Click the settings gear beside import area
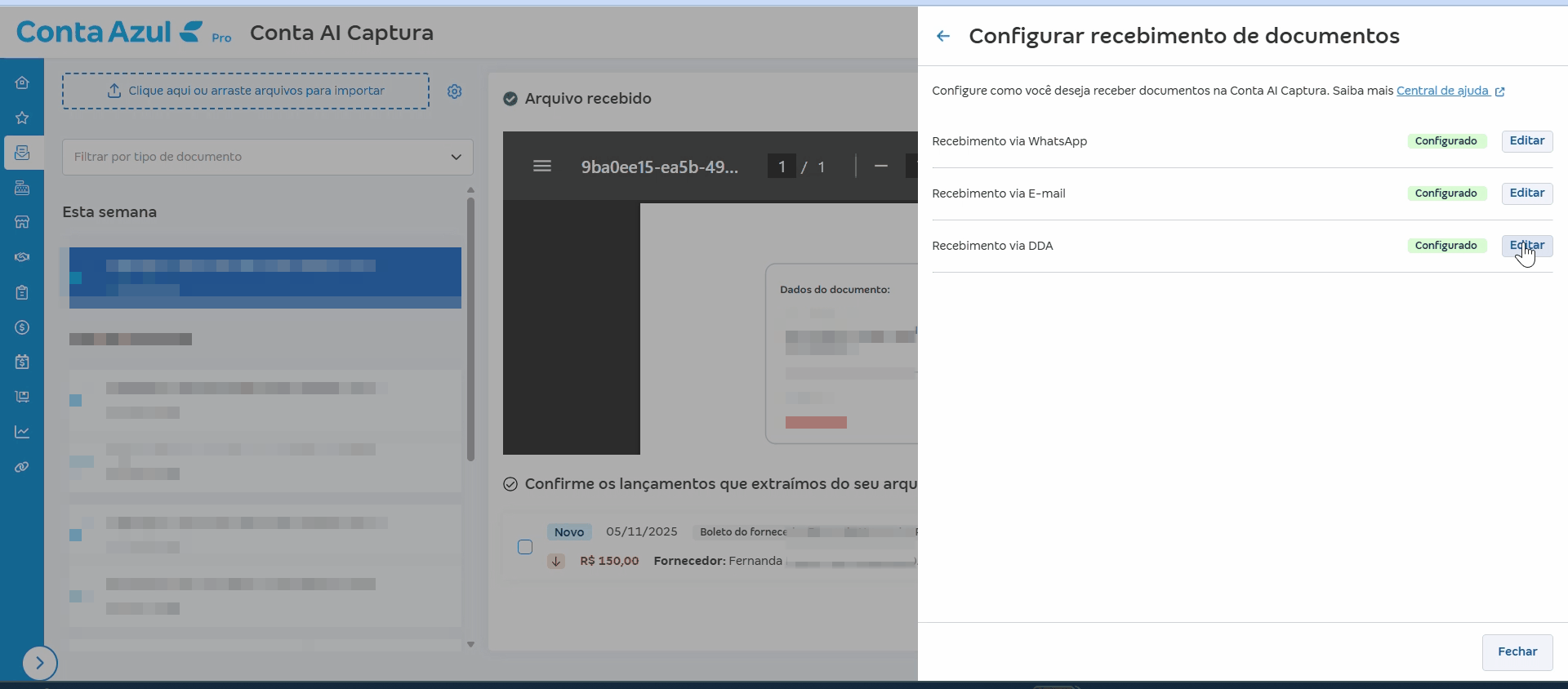1568x689 pixels. [x=455, y=91]
